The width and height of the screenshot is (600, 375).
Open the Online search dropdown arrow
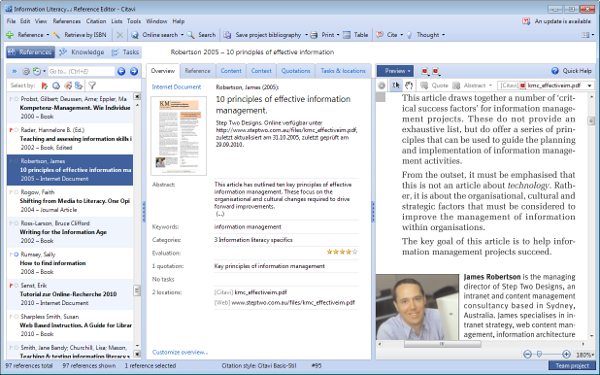(182, 35)
